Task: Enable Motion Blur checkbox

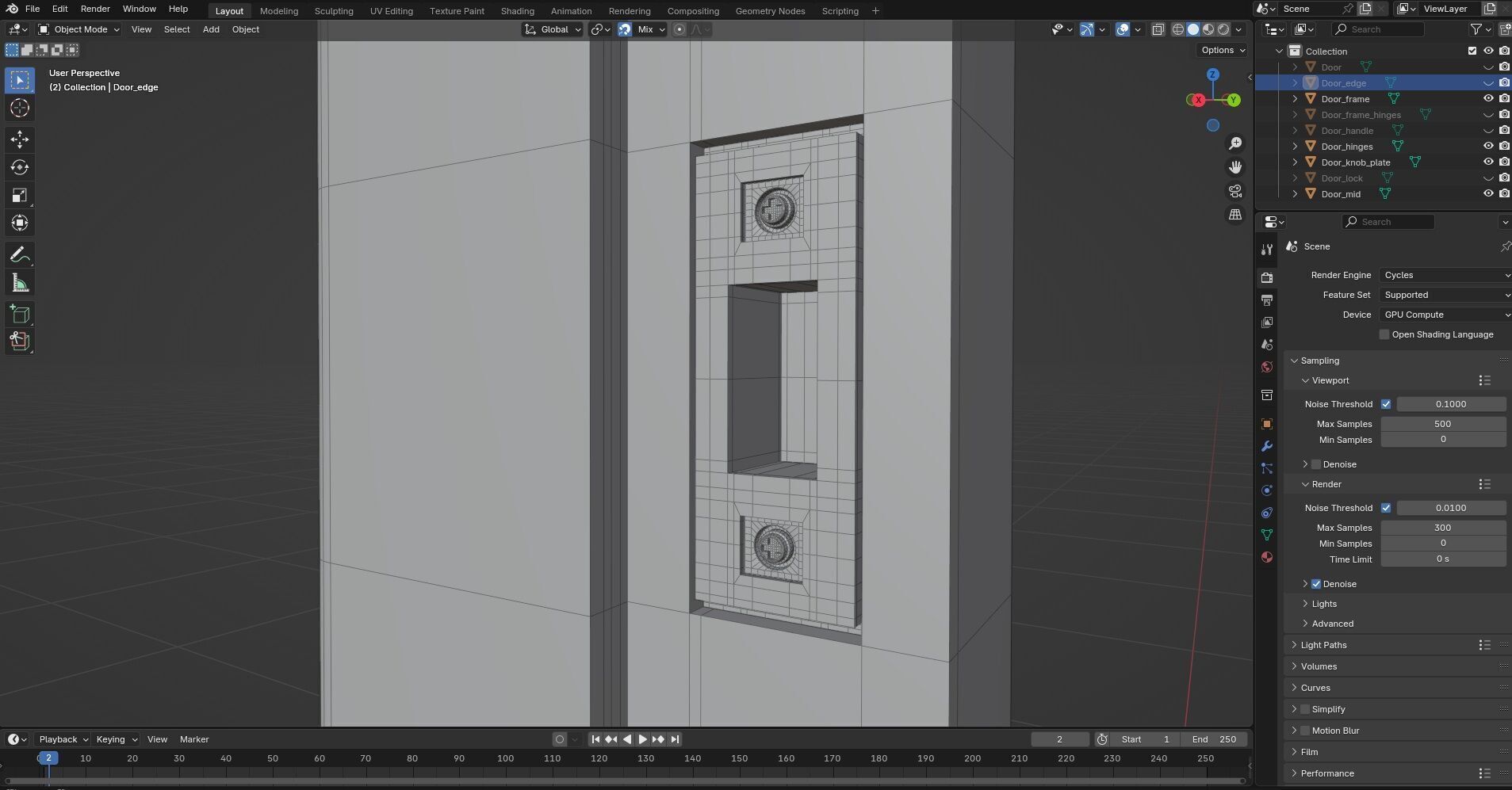Action: tap(1305, 731)
